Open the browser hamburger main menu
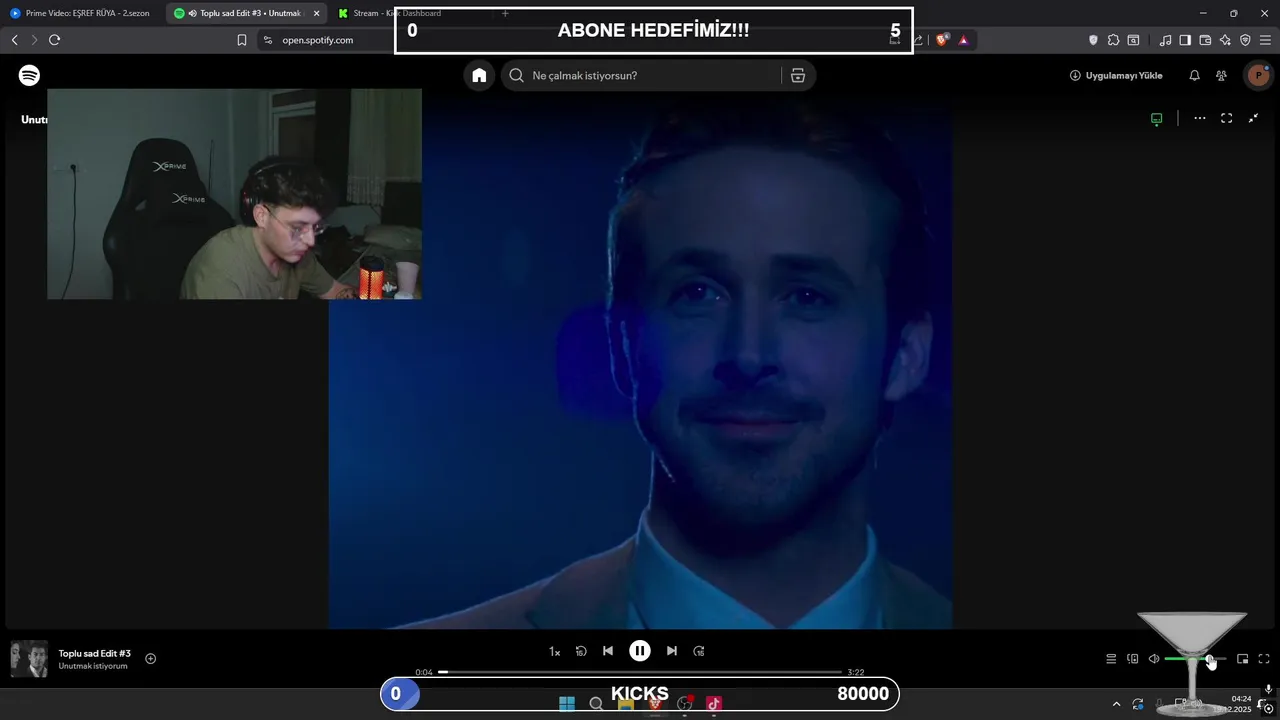Image resolution: width=1280 pixels, height=720 pixels. (1265, 40)
